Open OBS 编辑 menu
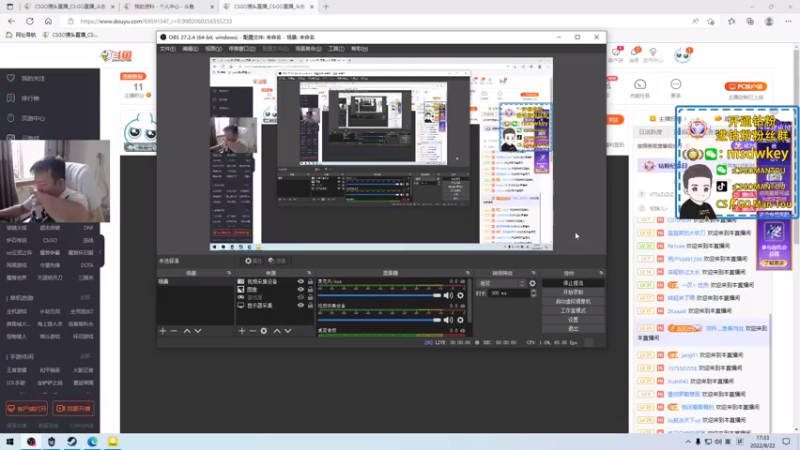 point(190,49)
